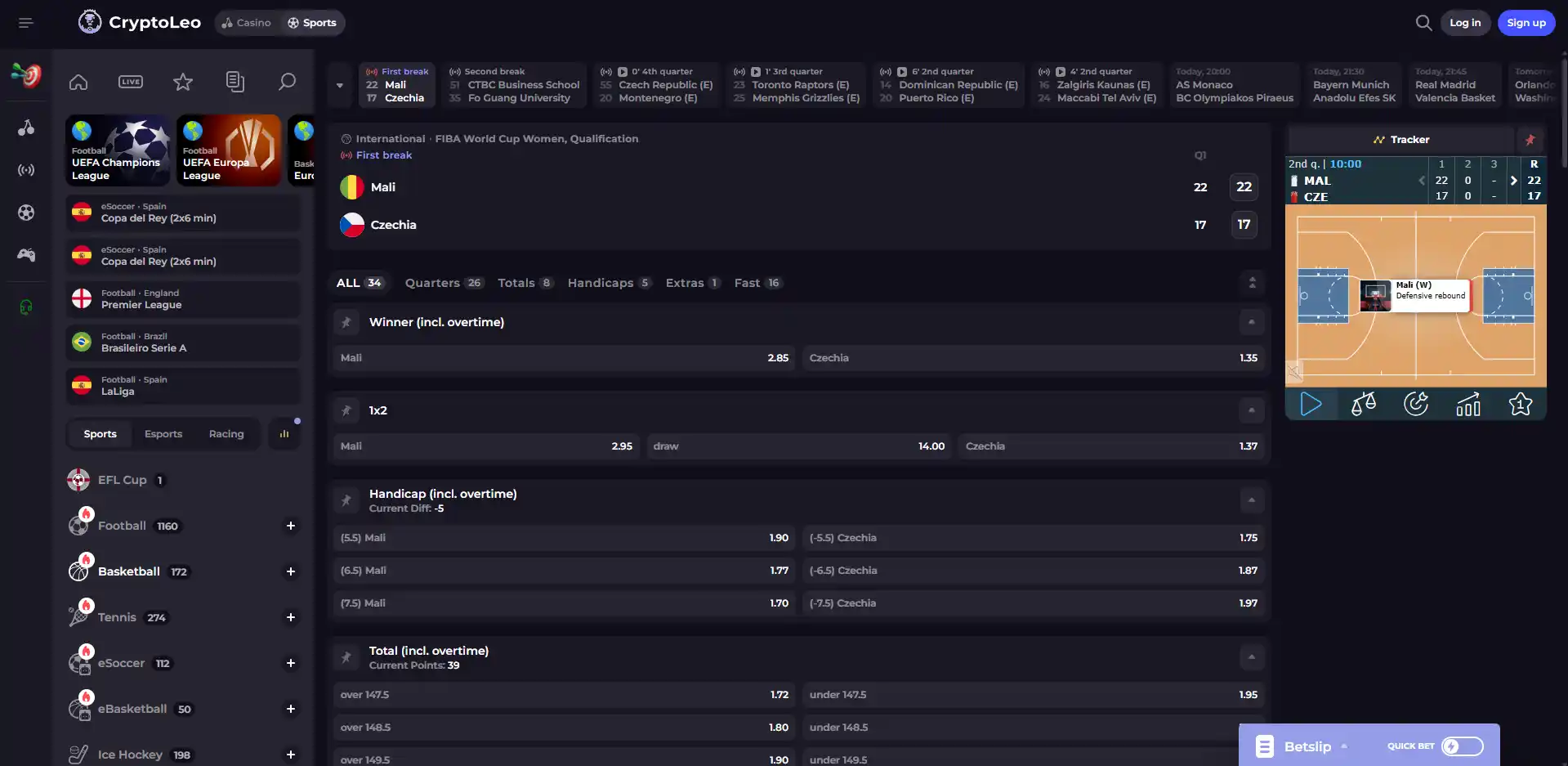
Task: Open tracker statistics chart icon
Action: (1468, 404)
